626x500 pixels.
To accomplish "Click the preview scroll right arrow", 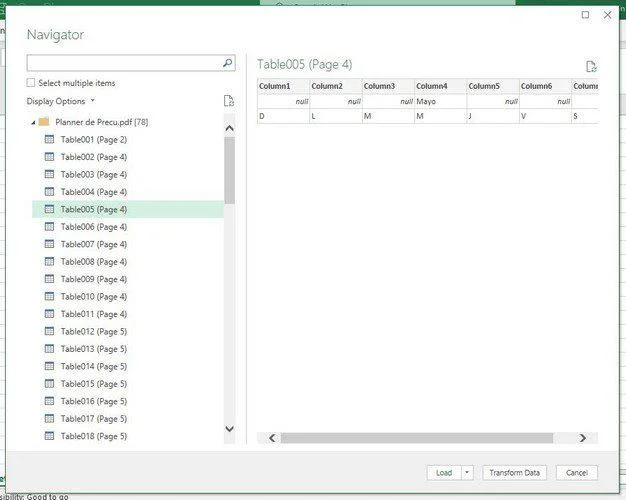I will [582, 438].
